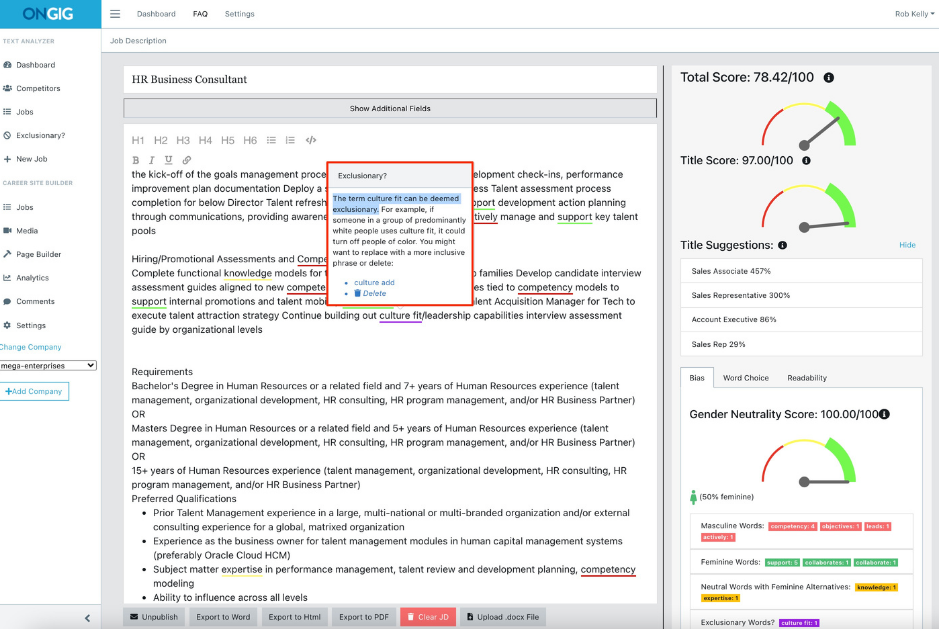Select the 'Account Executive 86%' suggestion

[801, 320]
